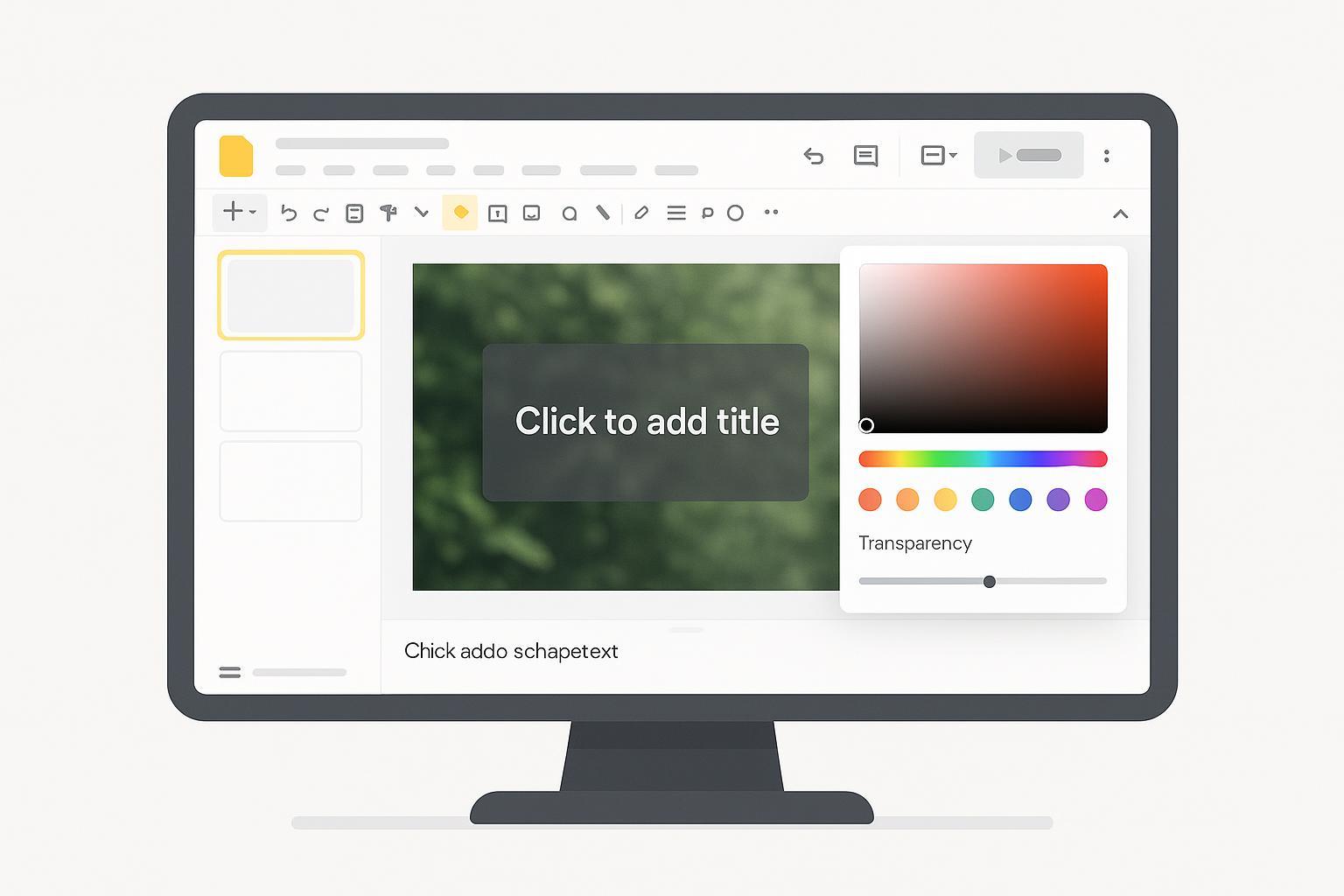Open the three-dot more options menu
This screenshot has width=1344, height=896.
tap(1107, 156)
